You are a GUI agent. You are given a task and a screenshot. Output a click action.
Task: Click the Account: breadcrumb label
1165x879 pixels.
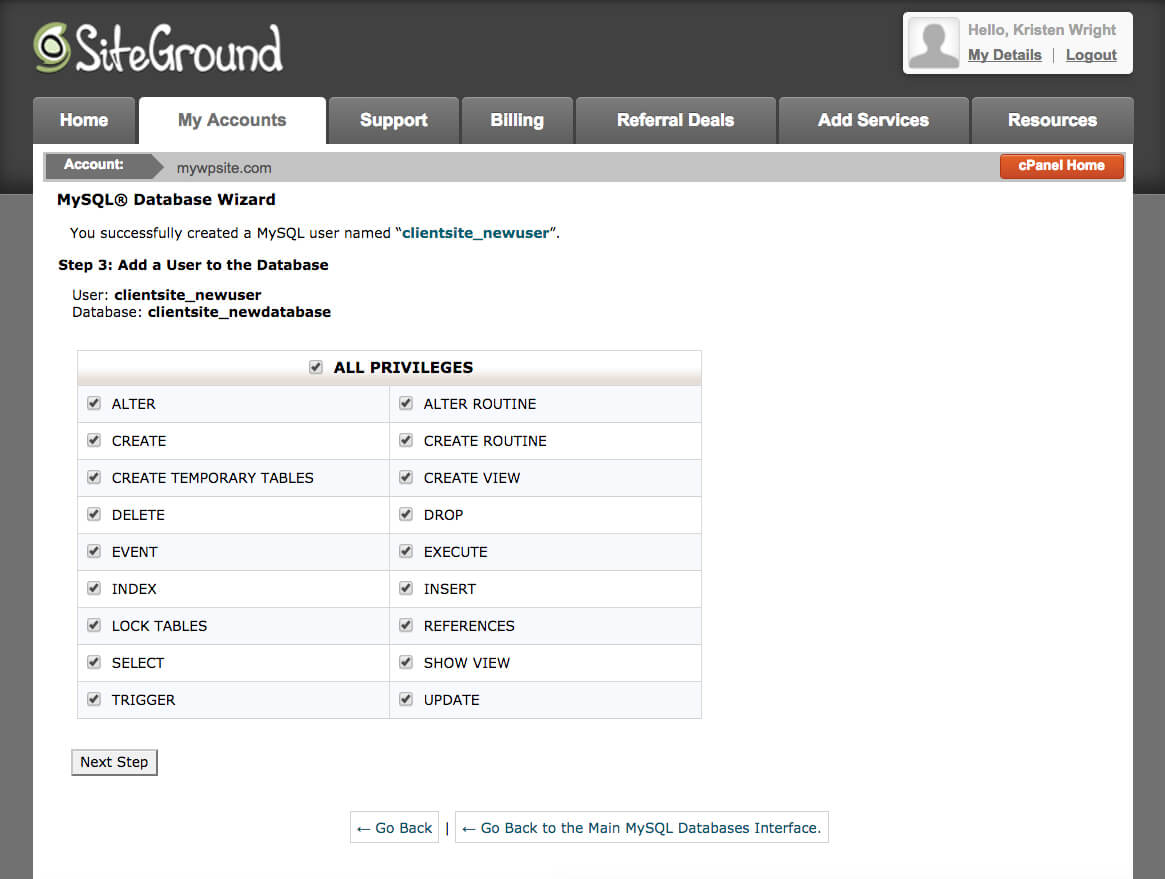click(94, 164)
